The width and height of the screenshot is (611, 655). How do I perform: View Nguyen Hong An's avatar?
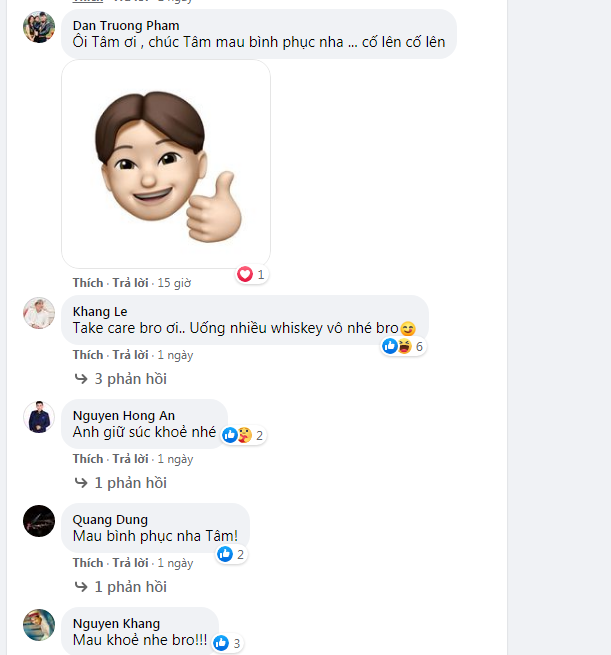[39, 417]
